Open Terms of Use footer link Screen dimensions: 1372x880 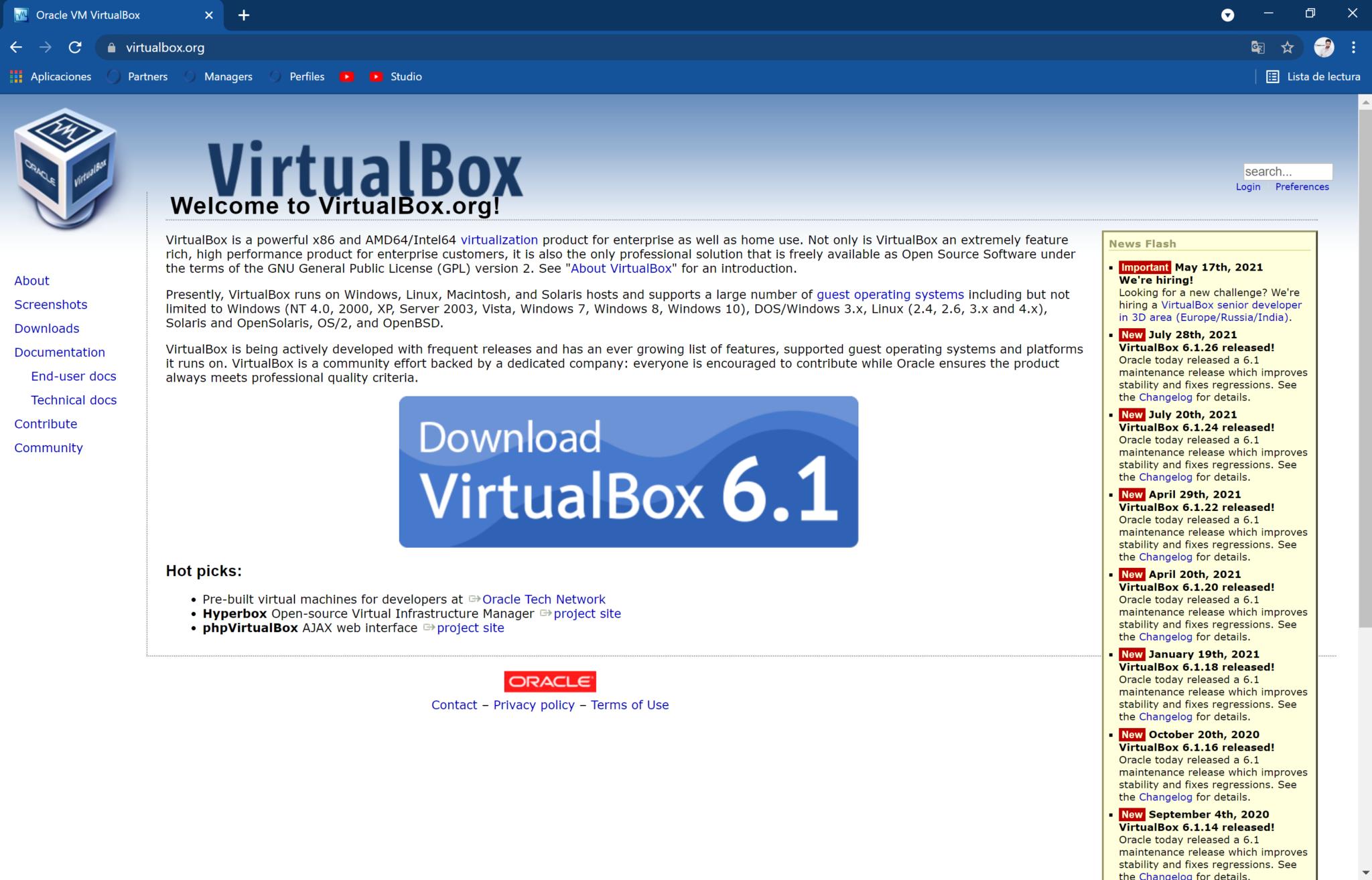(630, 705)
